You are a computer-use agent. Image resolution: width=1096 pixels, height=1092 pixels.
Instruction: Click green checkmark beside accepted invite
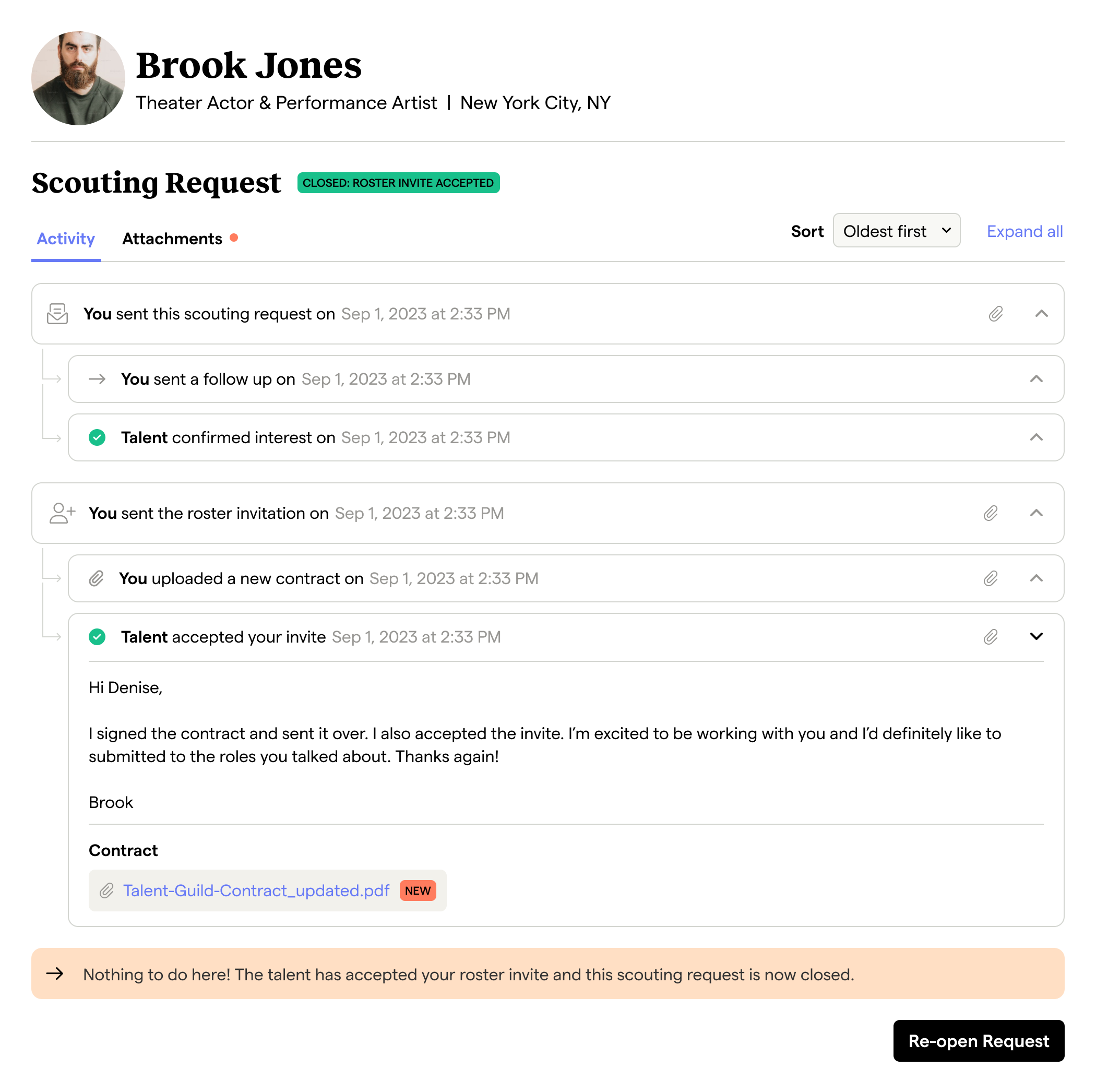pyautogui.click(x=97, y=636)
